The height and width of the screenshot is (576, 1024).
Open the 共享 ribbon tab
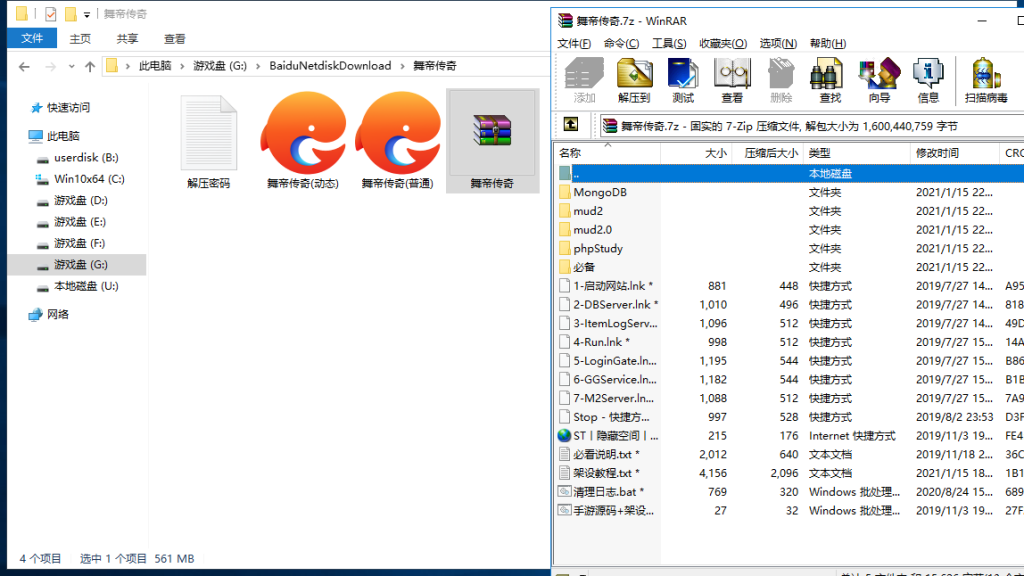click(x=127, y=39)
